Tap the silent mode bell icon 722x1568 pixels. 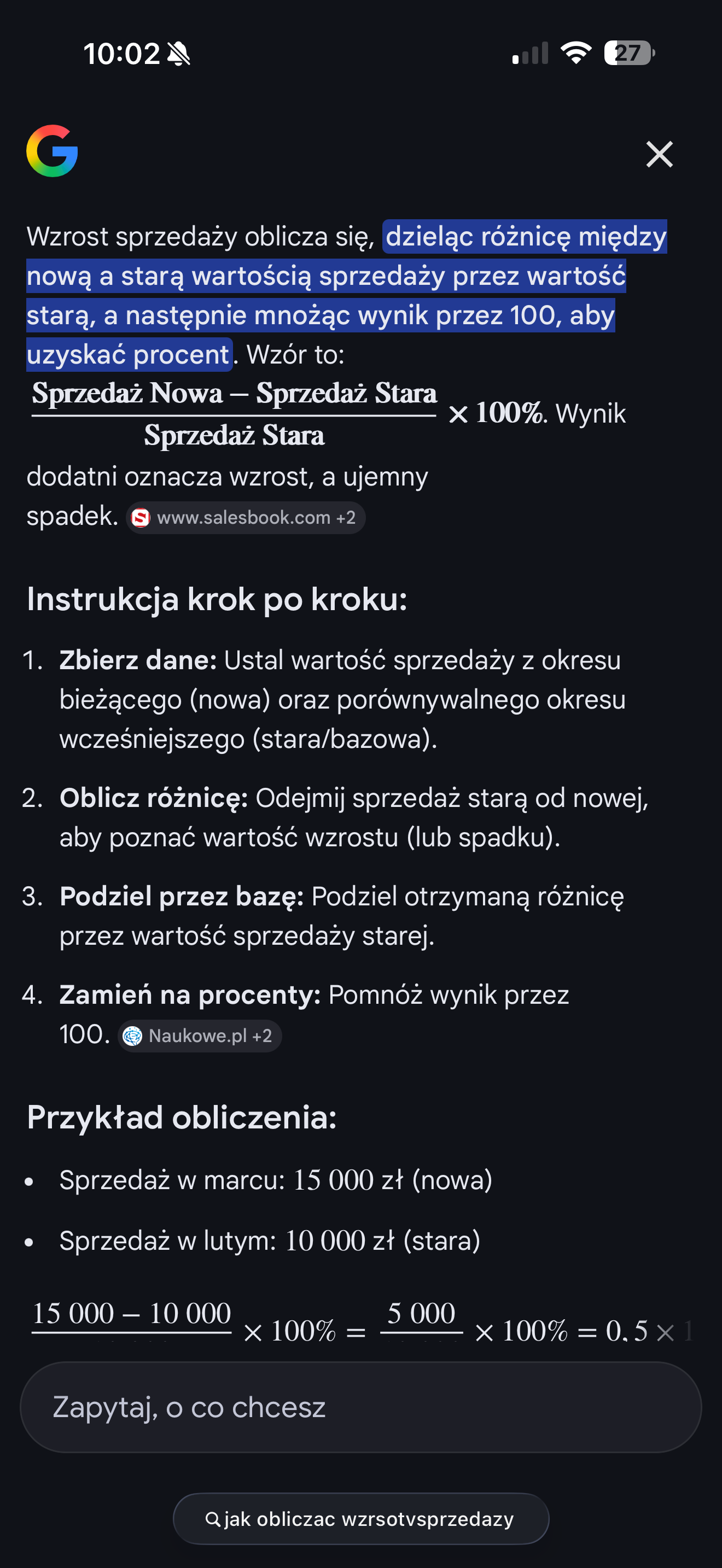point(179,54)
